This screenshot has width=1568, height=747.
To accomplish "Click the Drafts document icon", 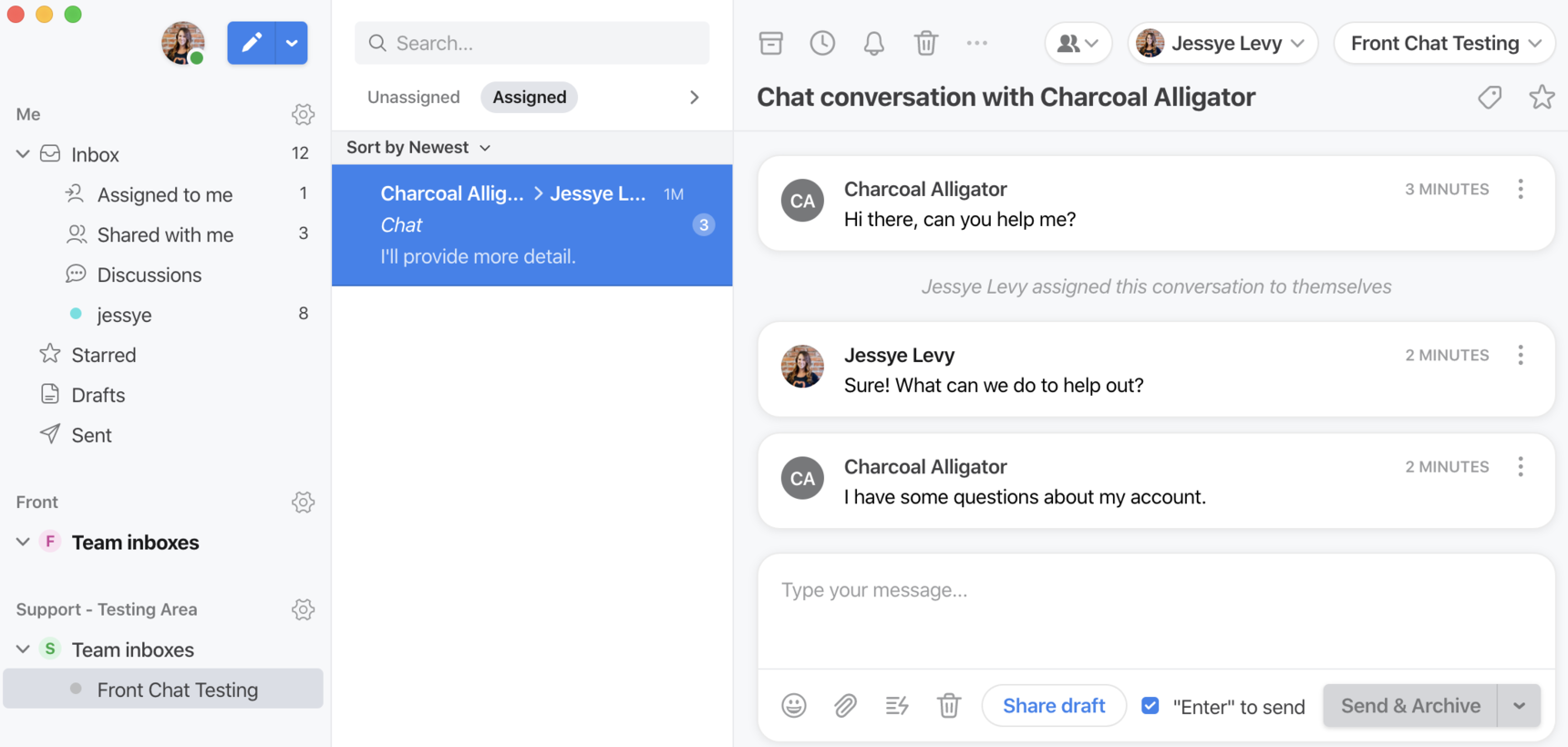I will click(50, 394).
